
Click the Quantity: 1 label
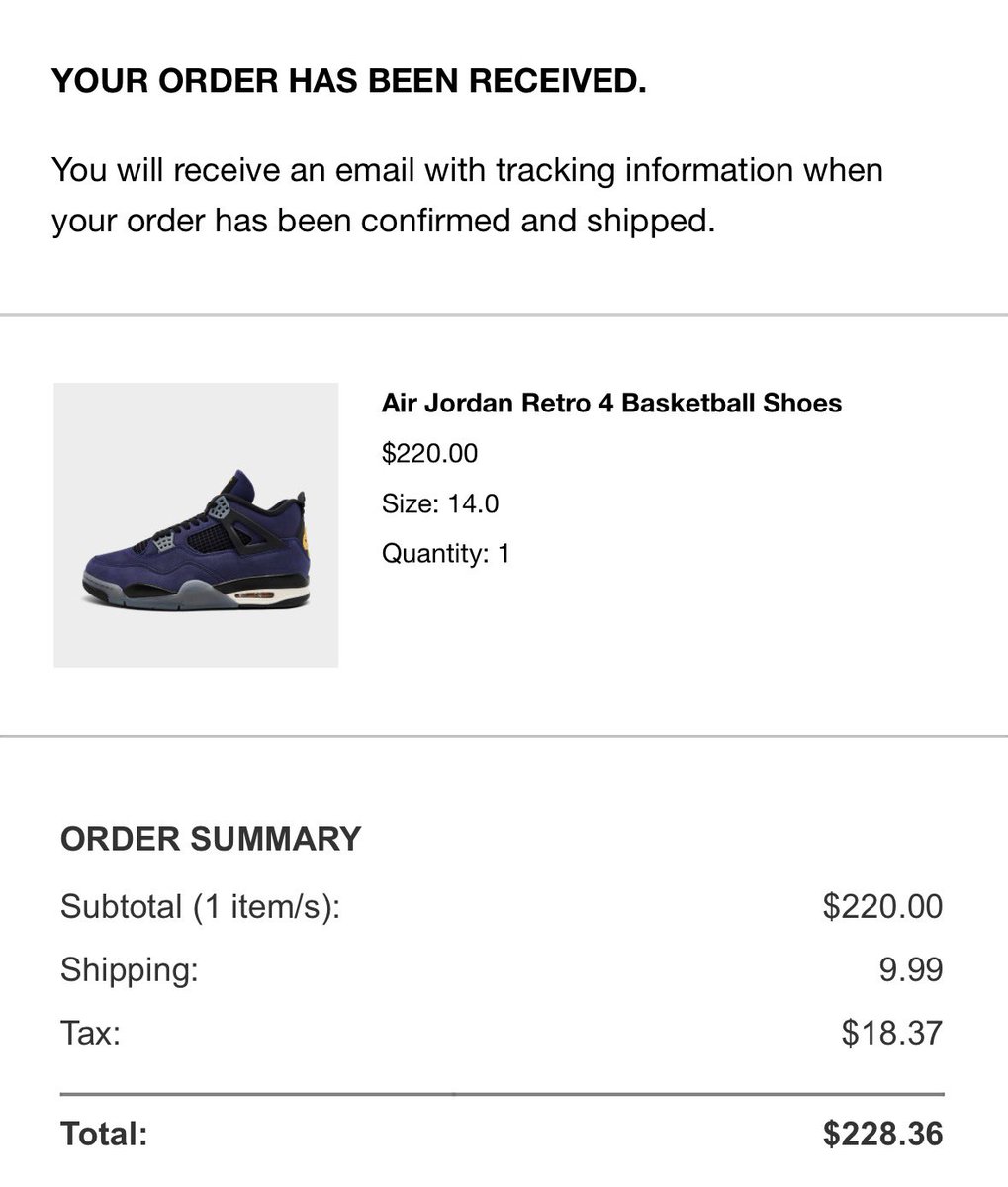pyautogui.click(x=446, y=553)
